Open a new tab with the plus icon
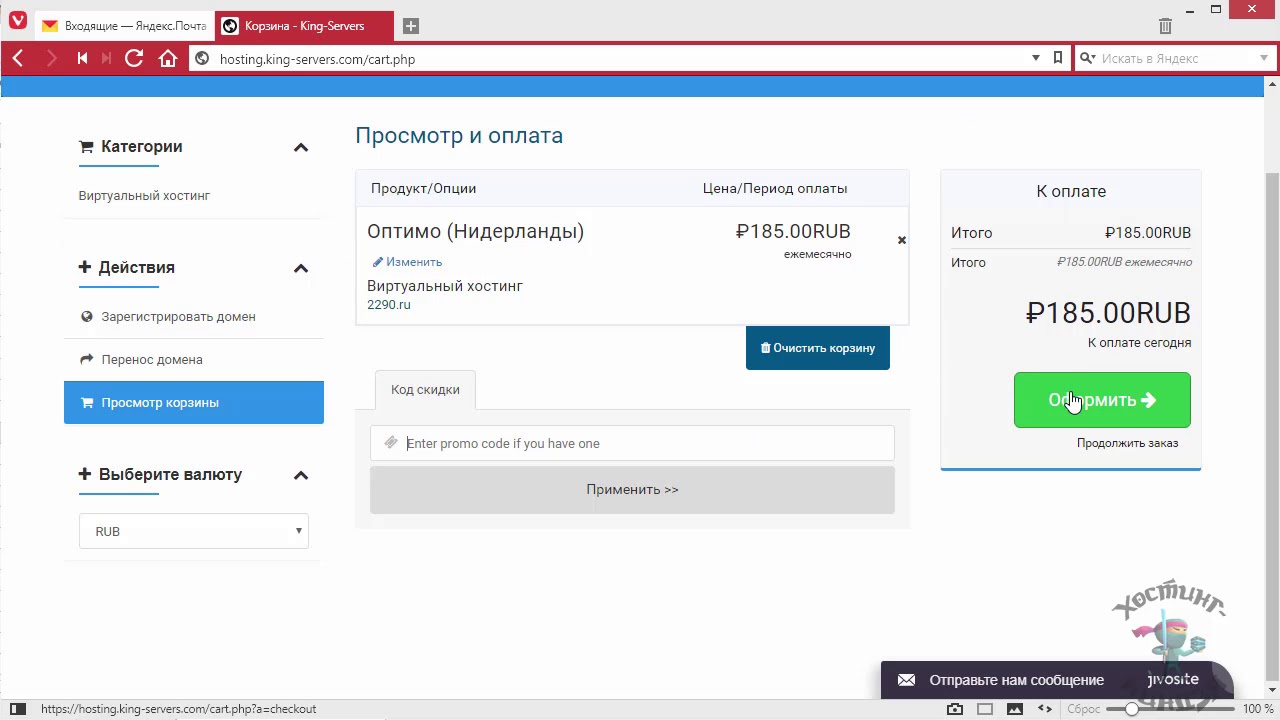Image resolution: width=1280 pixels, height=720 pixels. pos(411,26)
